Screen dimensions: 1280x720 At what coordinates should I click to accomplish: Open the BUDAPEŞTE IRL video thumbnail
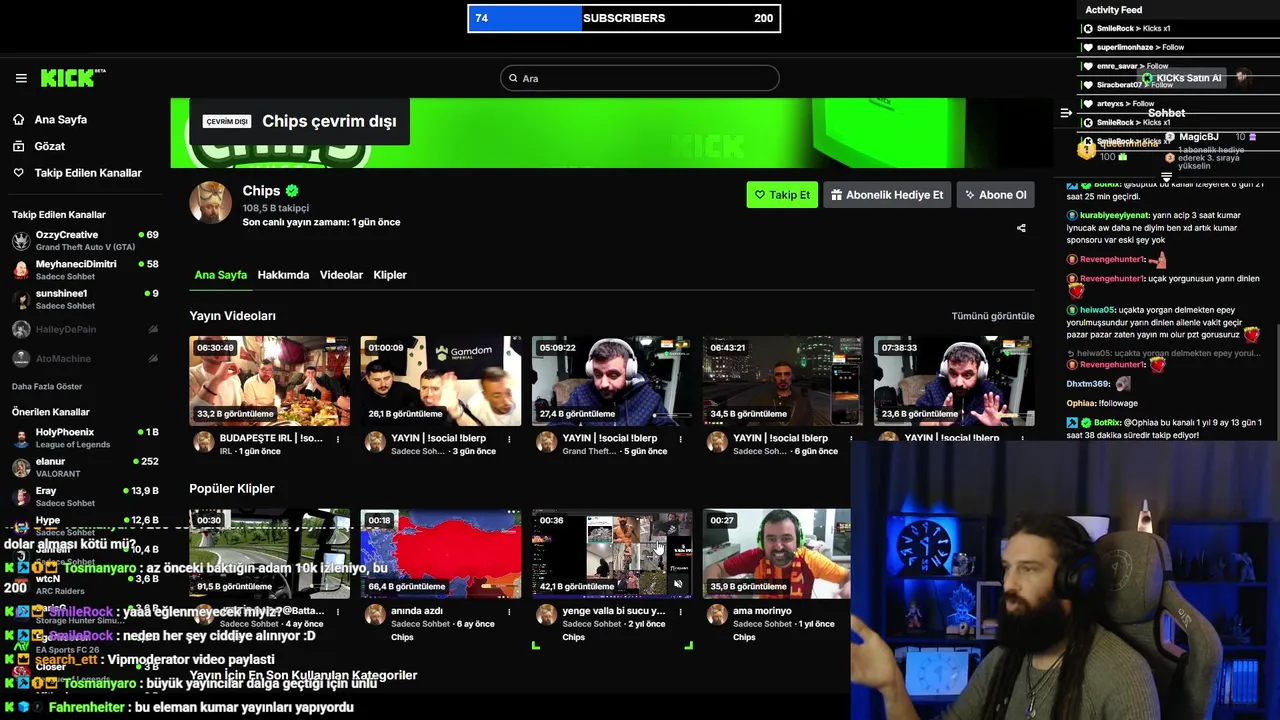[x=270, y=381]
